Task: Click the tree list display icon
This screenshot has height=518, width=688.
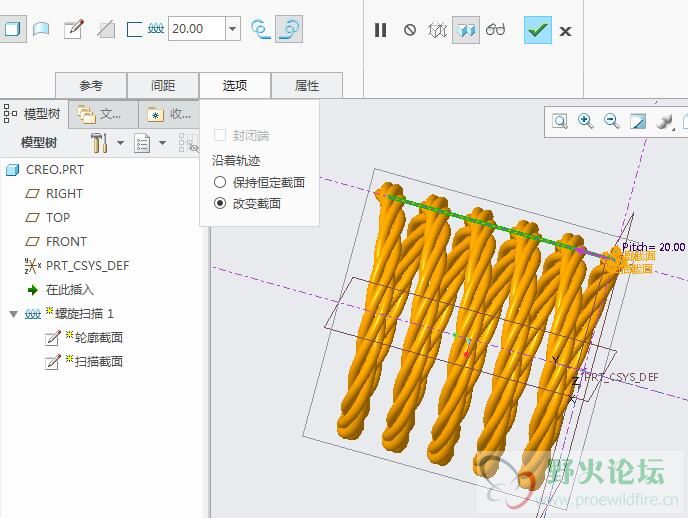Action: (x=142, y=143)
